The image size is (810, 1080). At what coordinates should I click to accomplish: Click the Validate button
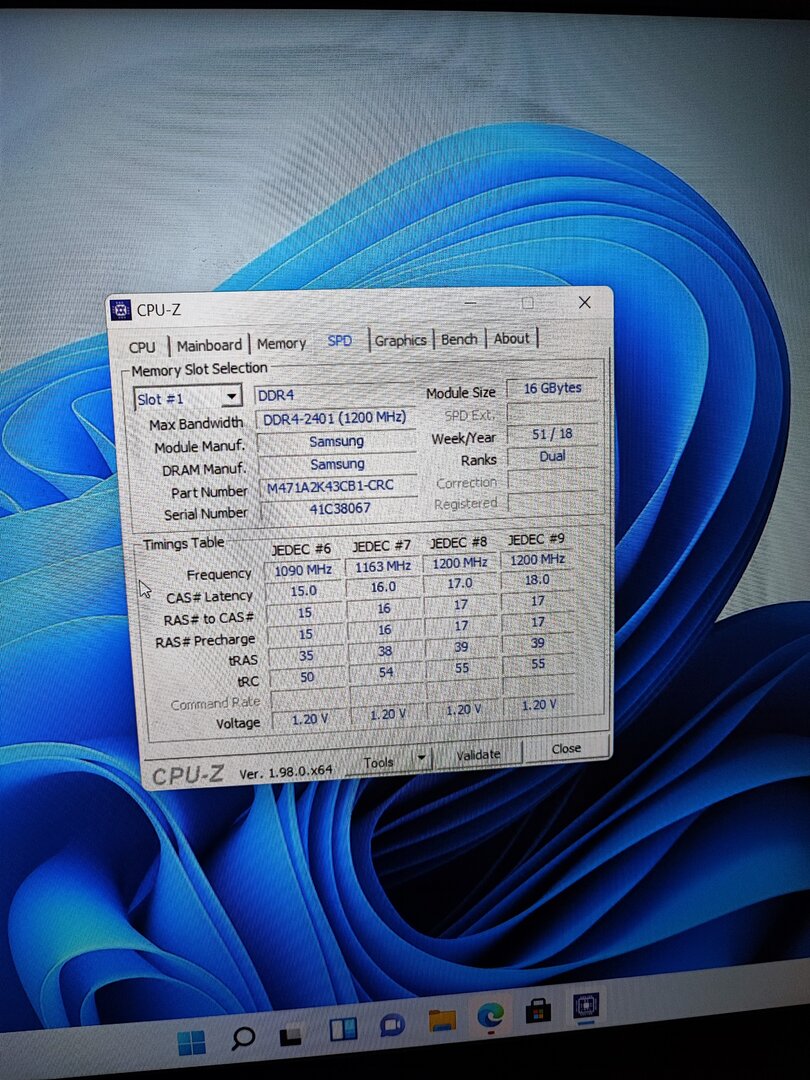click(477, 755)
